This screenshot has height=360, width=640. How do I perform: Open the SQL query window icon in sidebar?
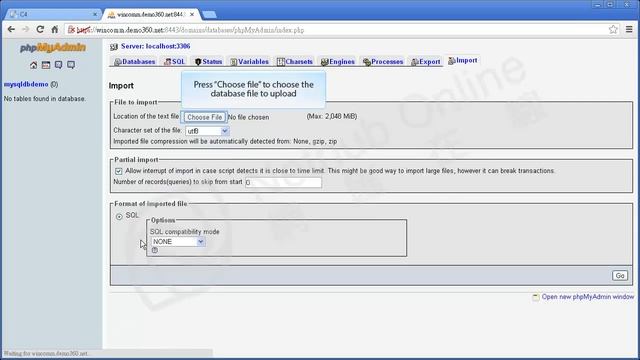pyautogui.click(x=46, y=65)
